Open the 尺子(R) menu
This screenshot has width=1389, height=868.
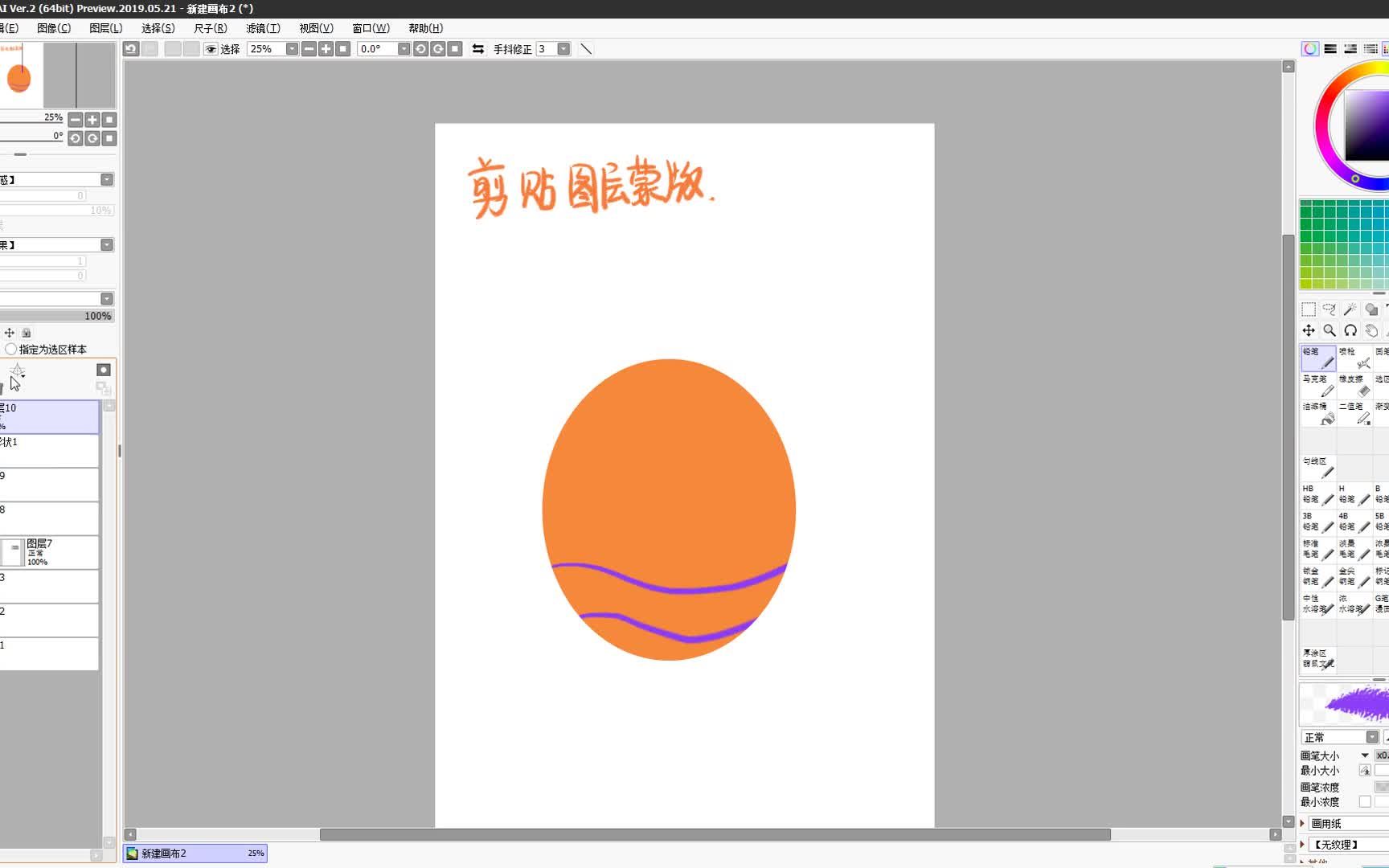click(x=211, y=28)
